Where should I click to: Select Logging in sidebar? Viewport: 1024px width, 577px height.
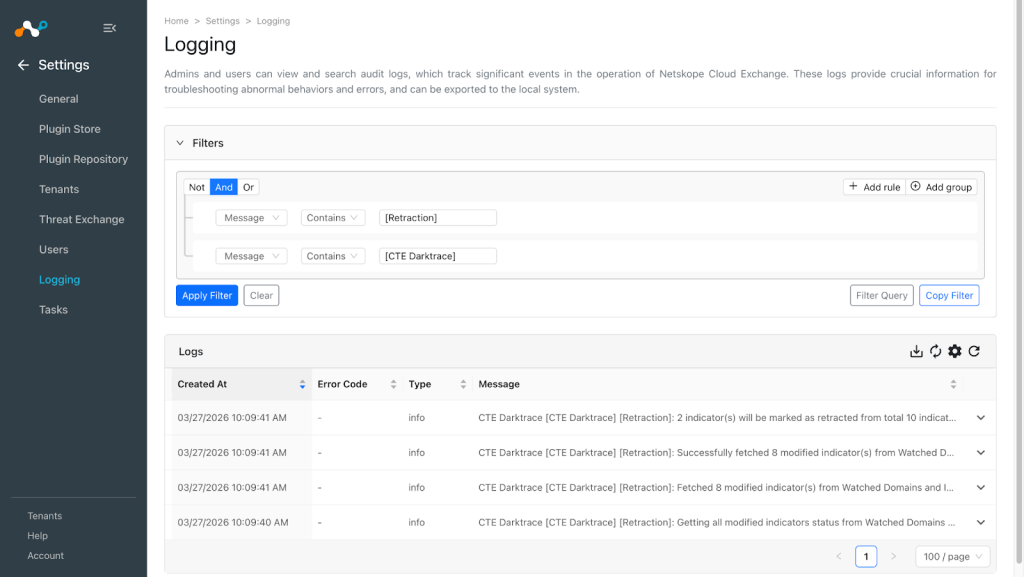[59, 279]
